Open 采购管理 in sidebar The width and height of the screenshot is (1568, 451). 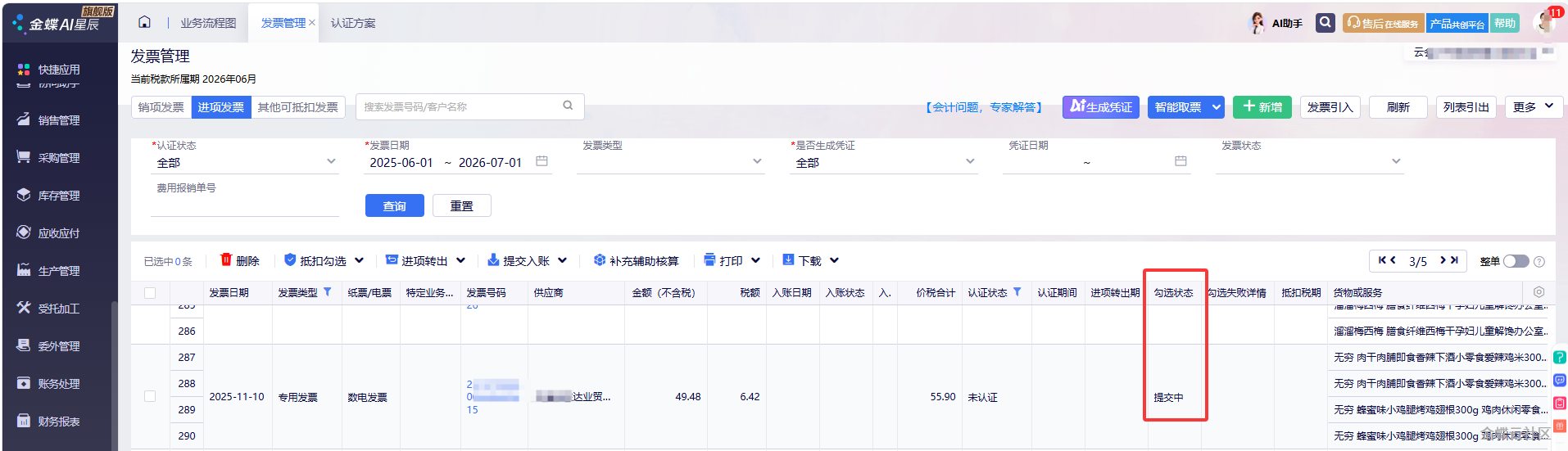pyautogui.click(x=58, y=158)
